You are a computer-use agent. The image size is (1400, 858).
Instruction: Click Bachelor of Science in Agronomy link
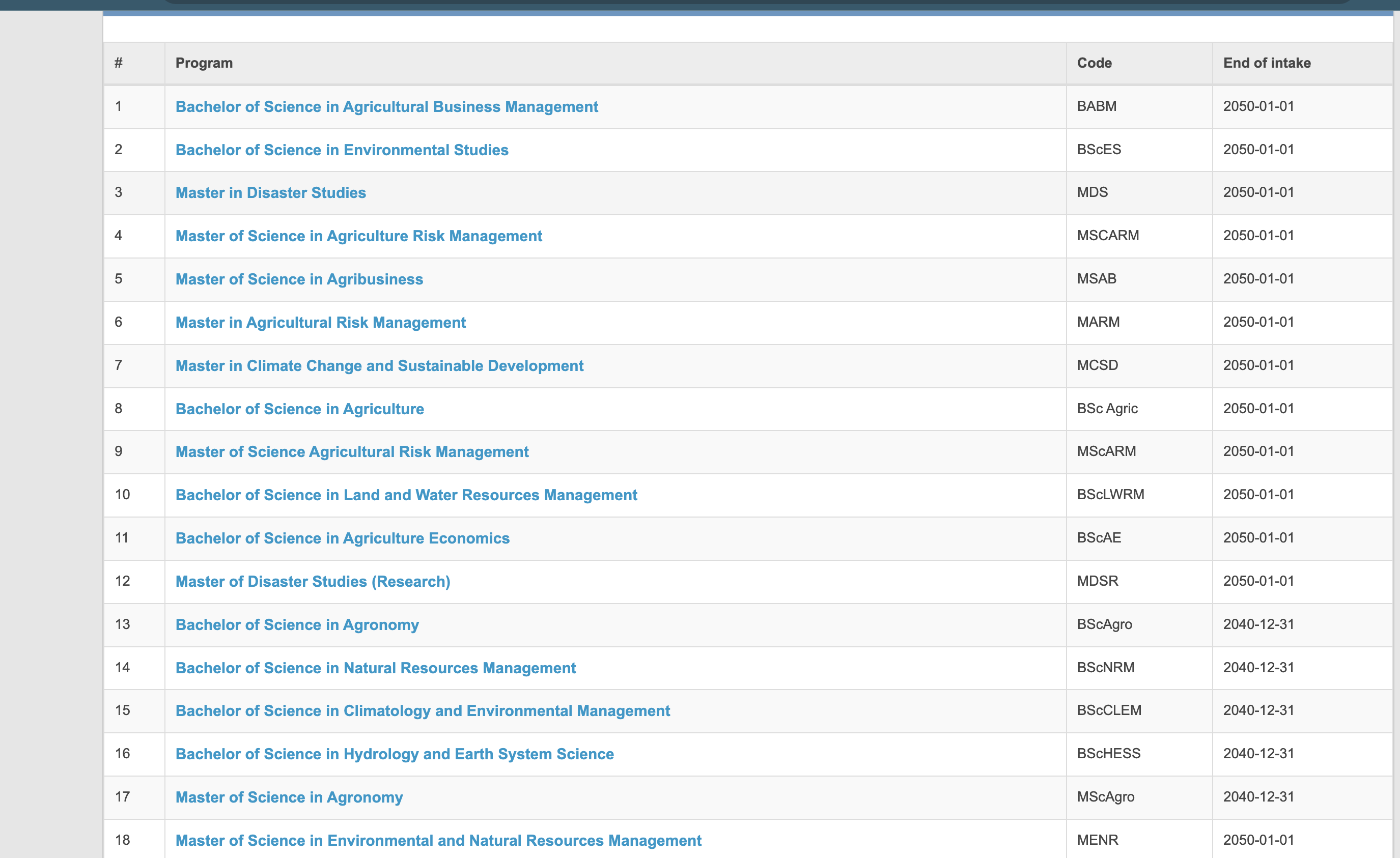click(x=297, y=624)
